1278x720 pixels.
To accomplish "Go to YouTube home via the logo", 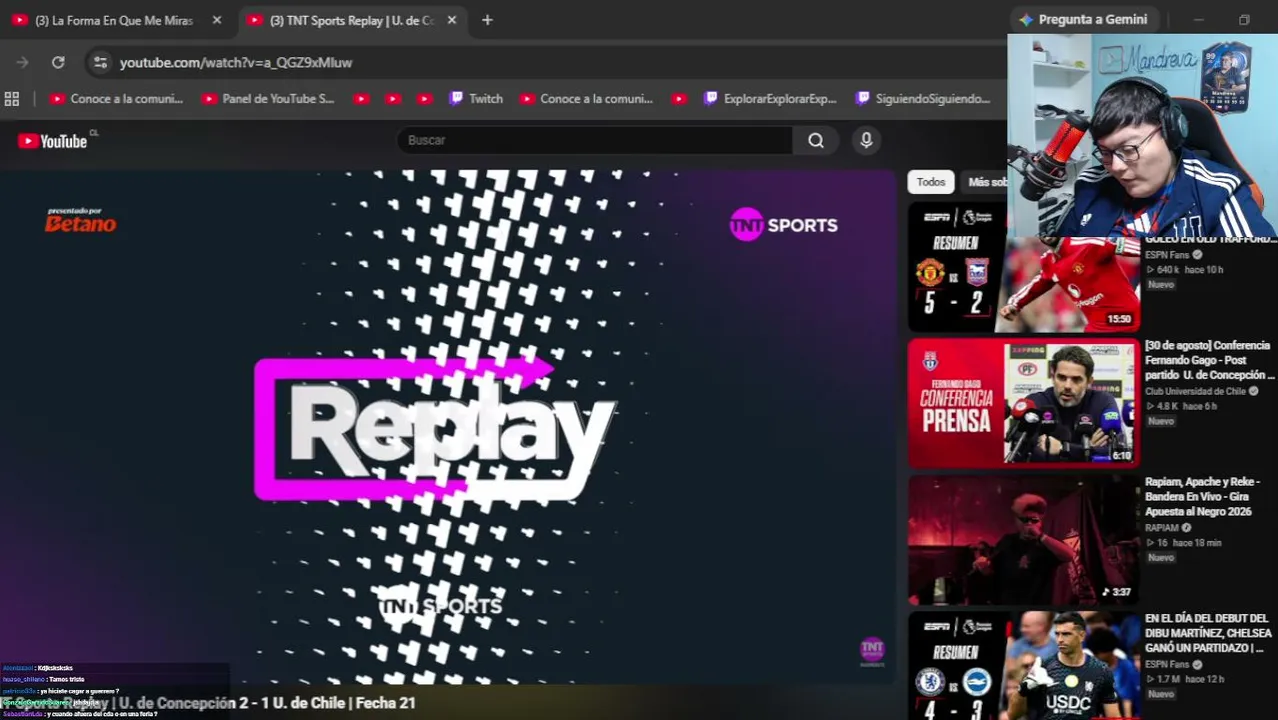I will (53, 141).
